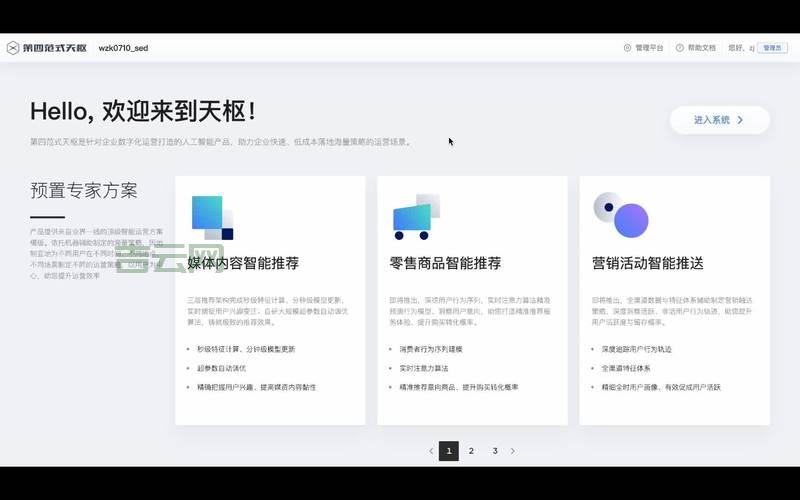Click the retail shopping cart card icon
This screenshot has height=500, width=800.
[416, 217]
